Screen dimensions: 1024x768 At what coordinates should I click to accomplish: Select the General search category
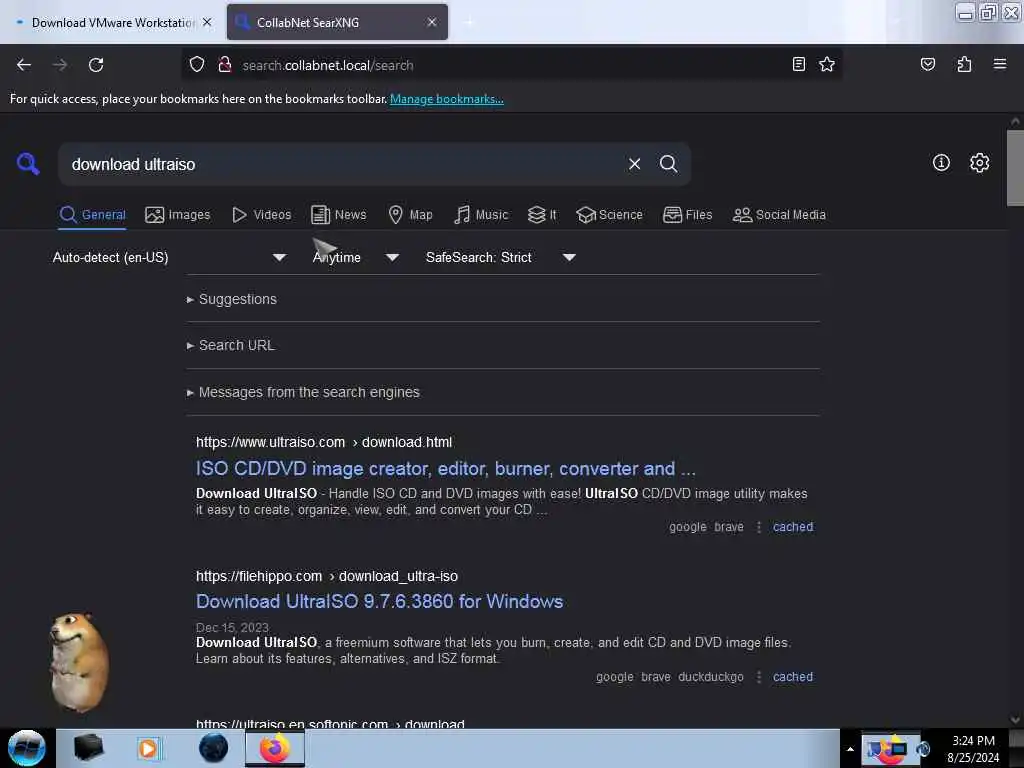coord(92,215)
